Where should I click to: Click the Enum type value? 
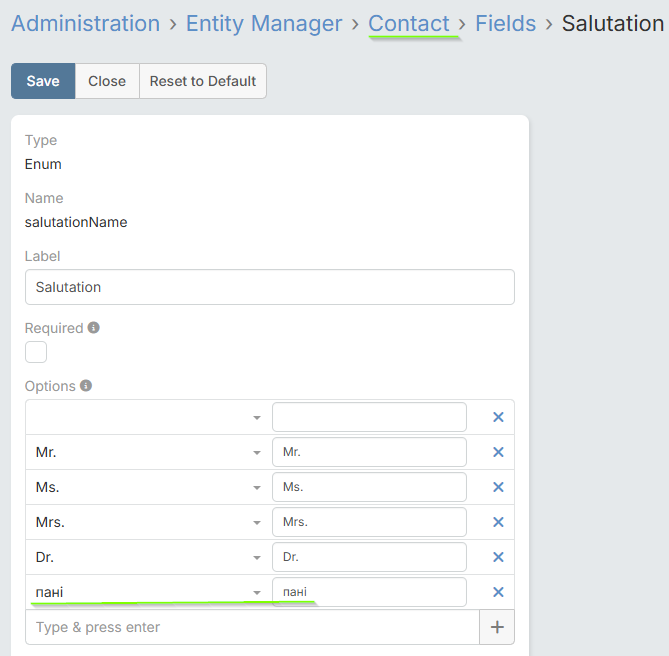43,164
